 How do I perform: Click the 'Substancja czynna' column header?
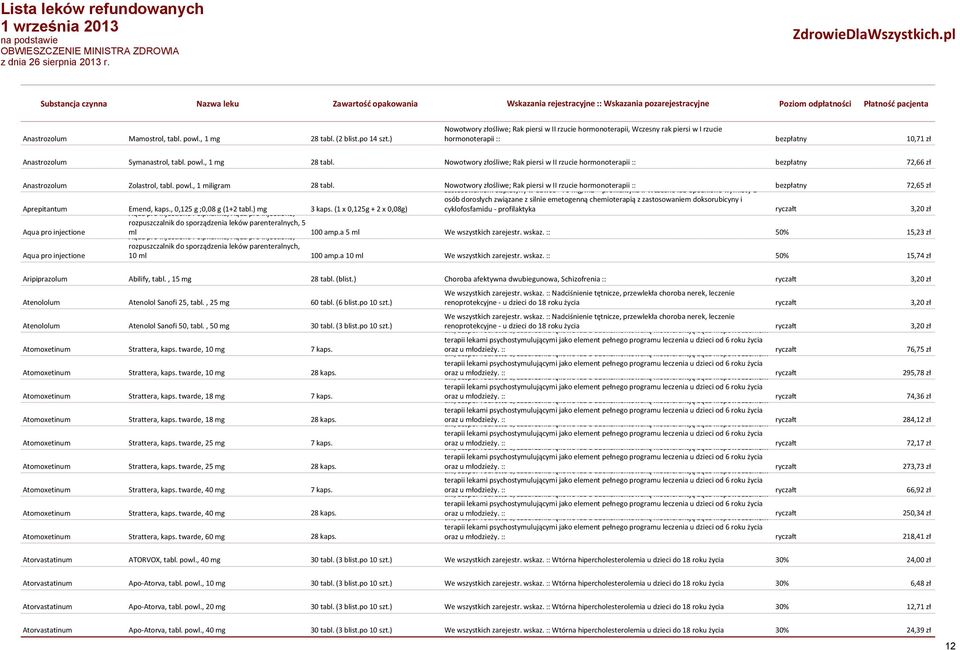pos(73,104)
